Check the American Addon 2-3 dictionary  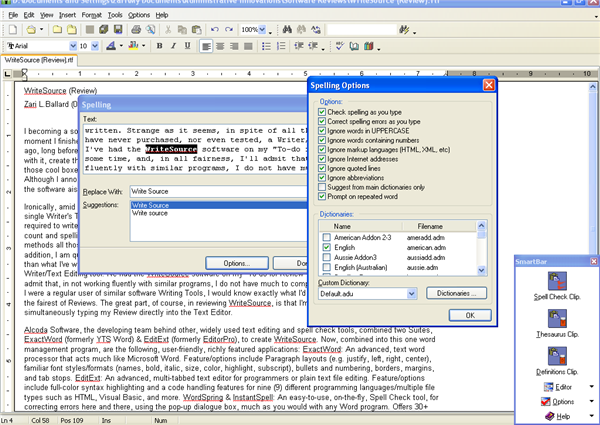click(327, 237)
